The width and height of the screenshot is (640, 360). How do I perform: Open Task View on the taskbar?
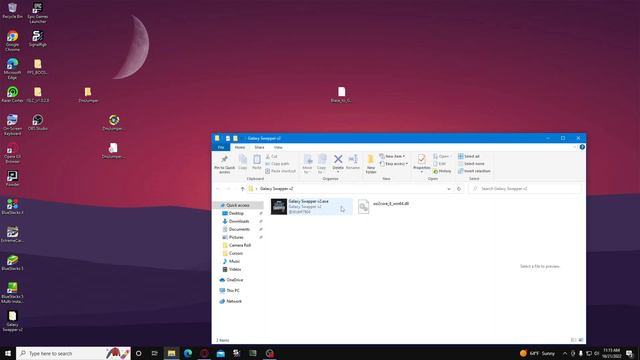pos(154,353)
